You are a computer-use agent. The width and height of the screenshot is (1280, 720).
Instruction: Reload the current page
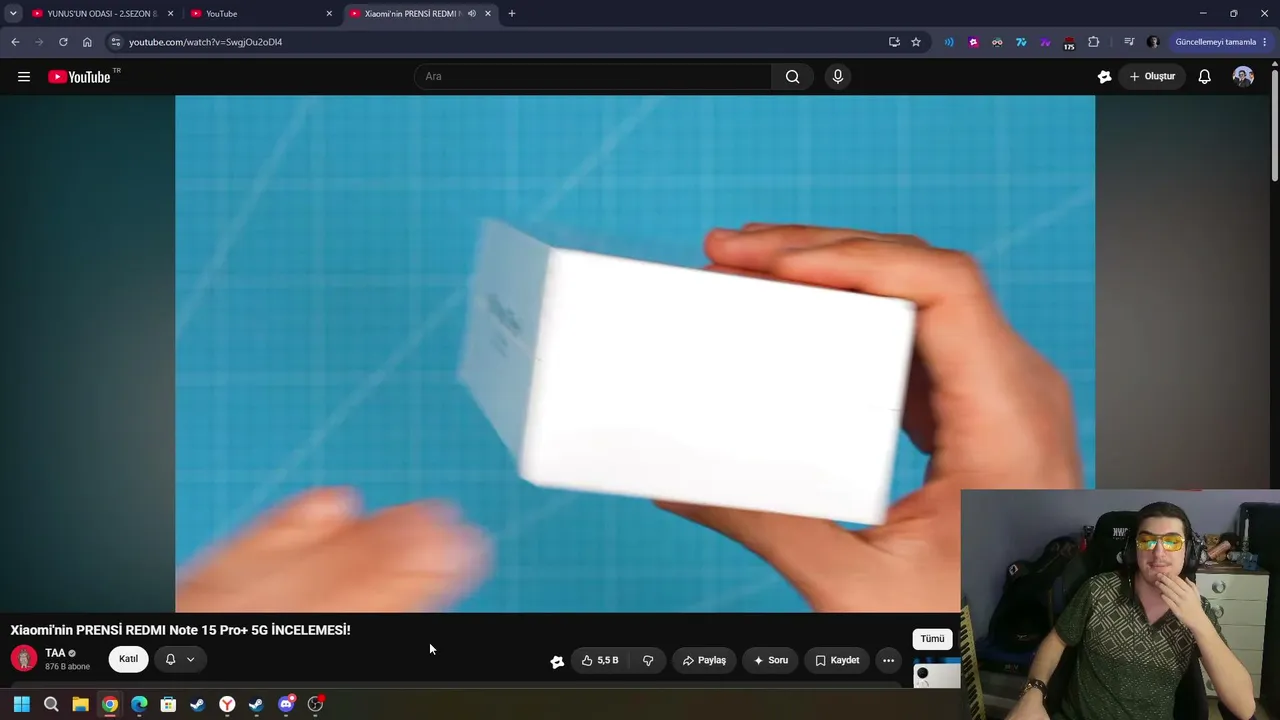[x=63, y=42]
